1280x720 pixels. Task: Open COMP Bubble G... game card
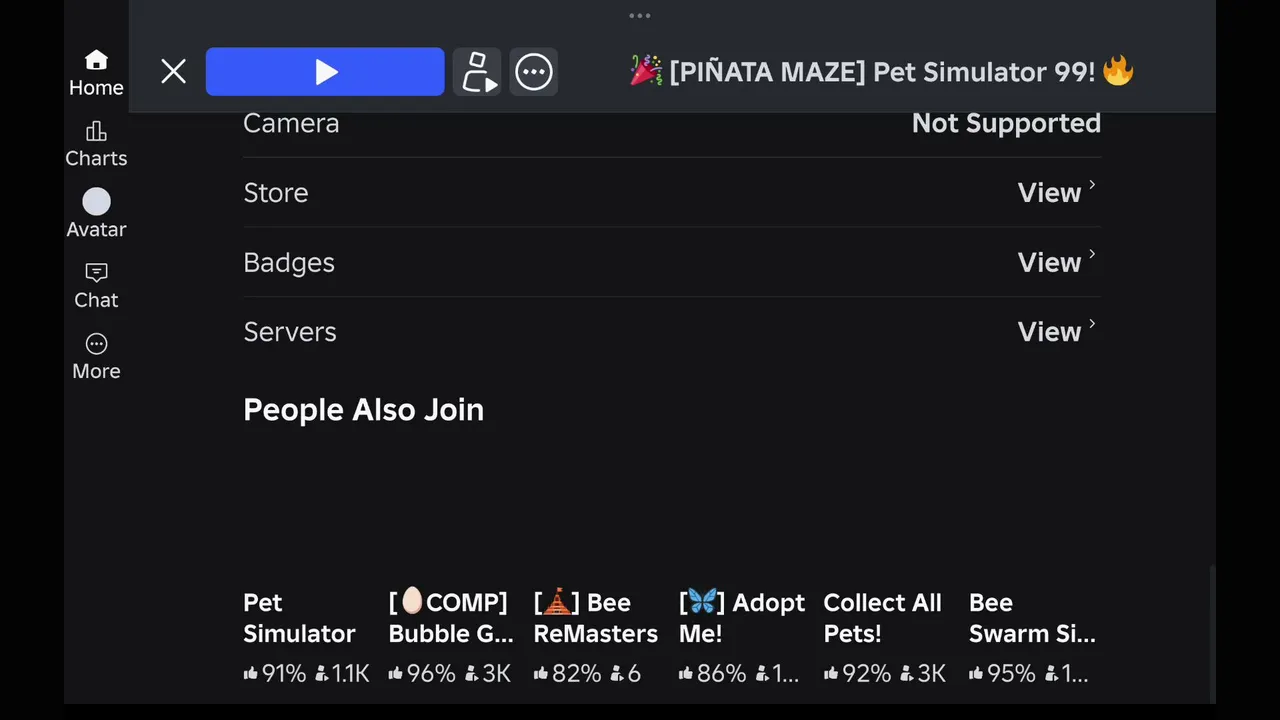(451, 568)
